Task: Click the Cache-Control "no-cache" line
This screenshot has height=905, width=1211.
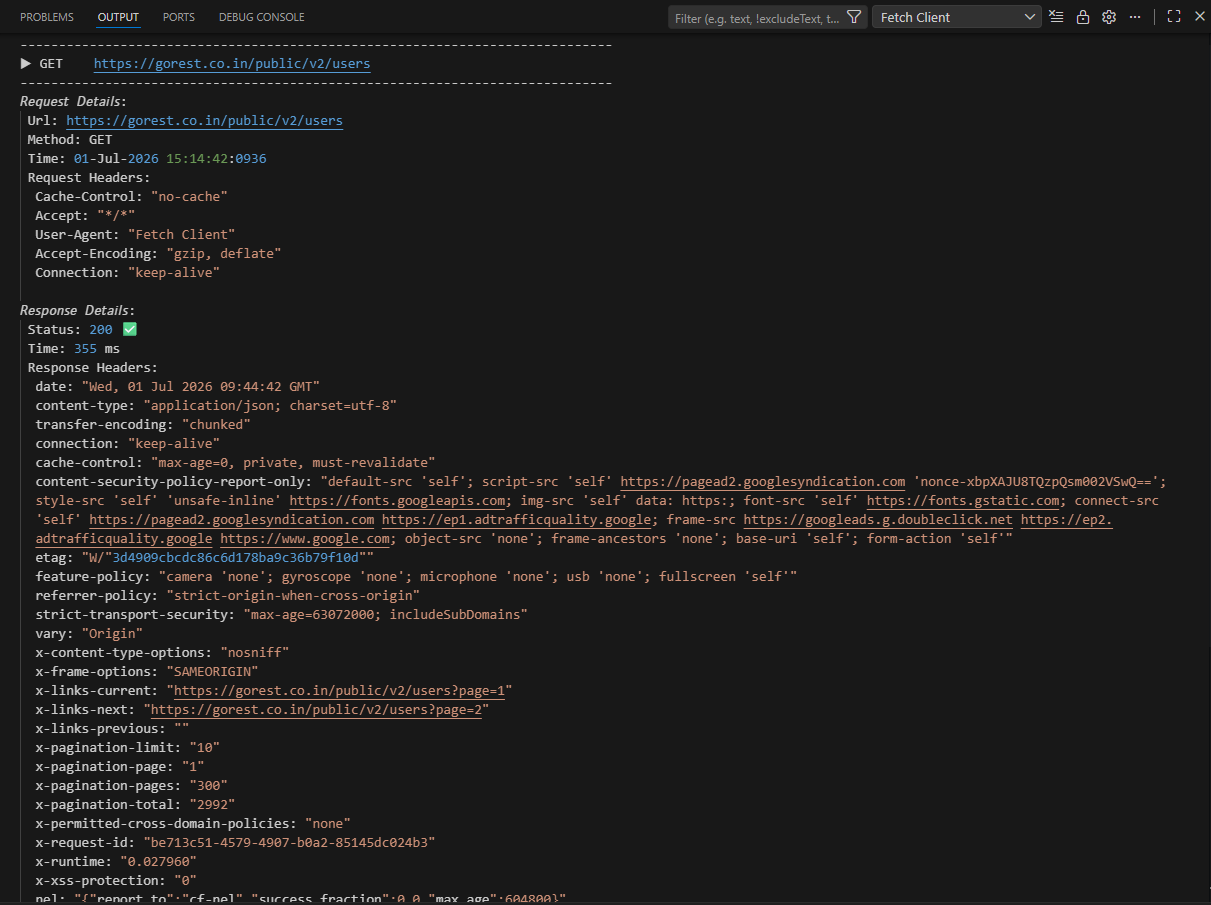Action: click(x=131, y=197)
